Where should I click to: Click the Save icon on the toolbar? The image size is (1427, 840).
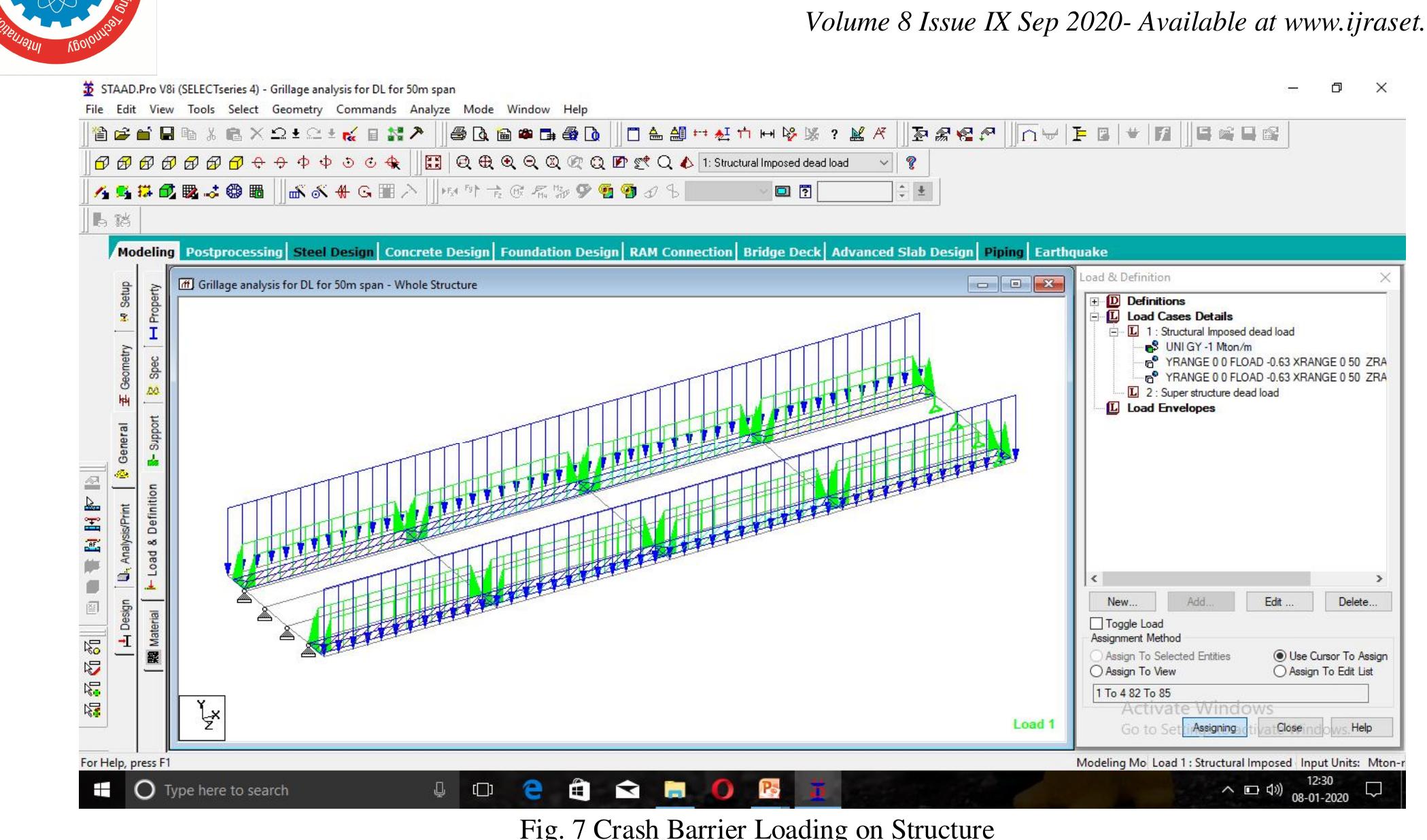[167, 134]
